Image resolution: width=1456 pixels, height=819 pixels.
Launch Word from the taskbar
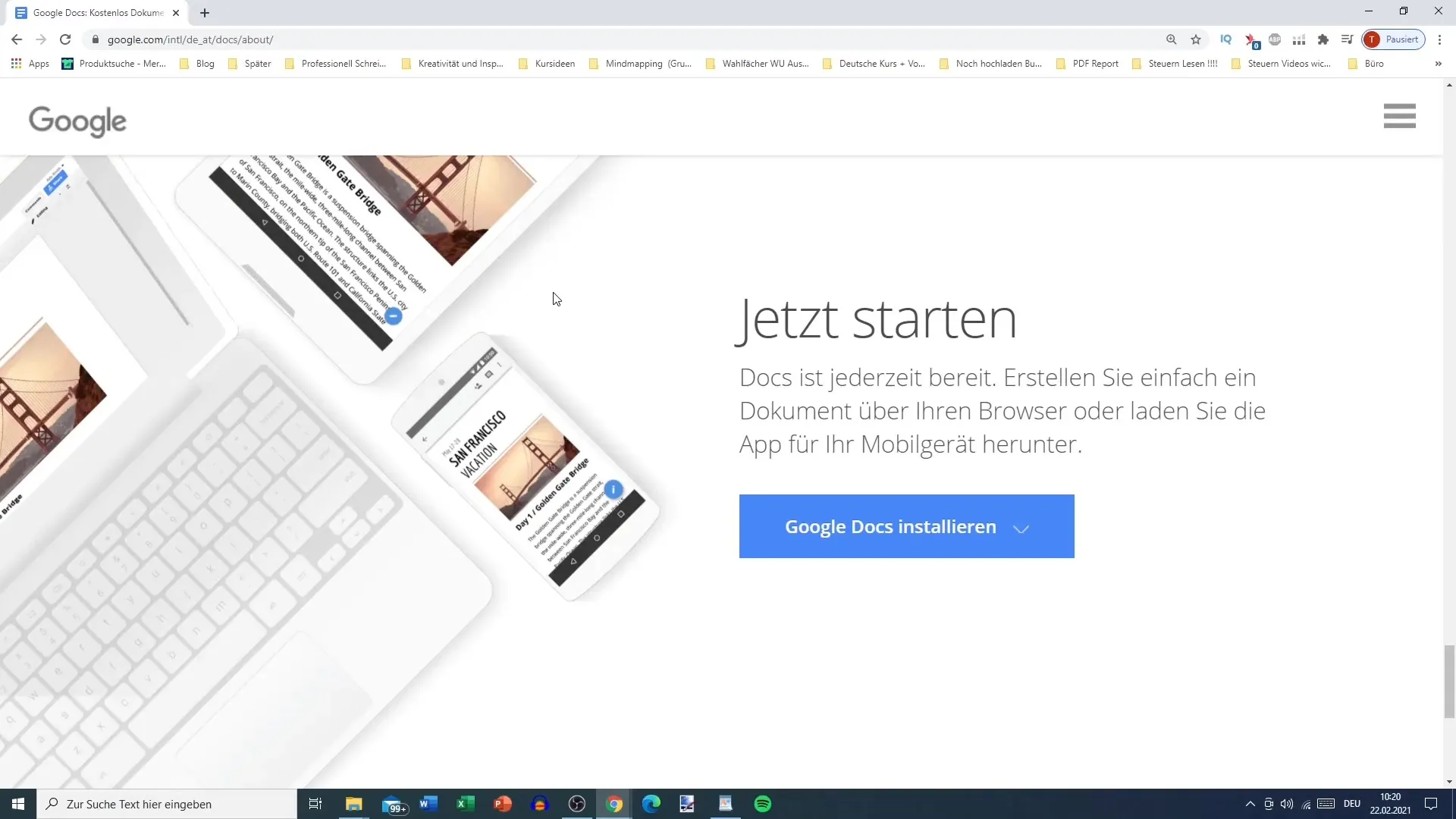coord(428,804)
